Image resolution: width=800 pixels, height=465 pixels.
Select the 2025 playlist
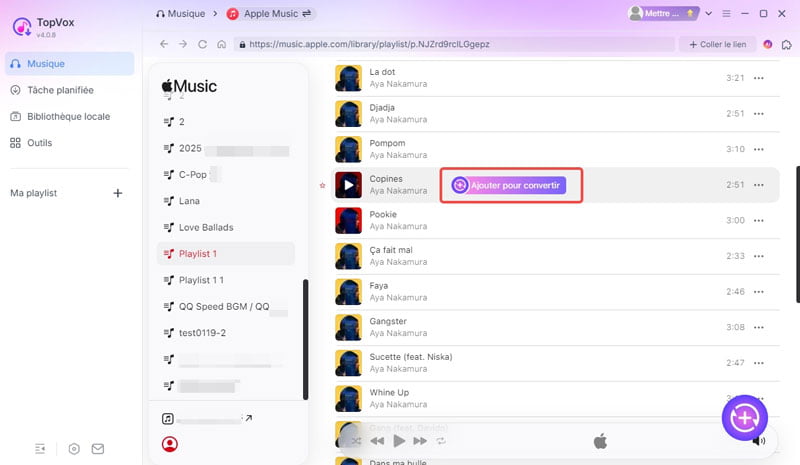[x=226, y=149]
